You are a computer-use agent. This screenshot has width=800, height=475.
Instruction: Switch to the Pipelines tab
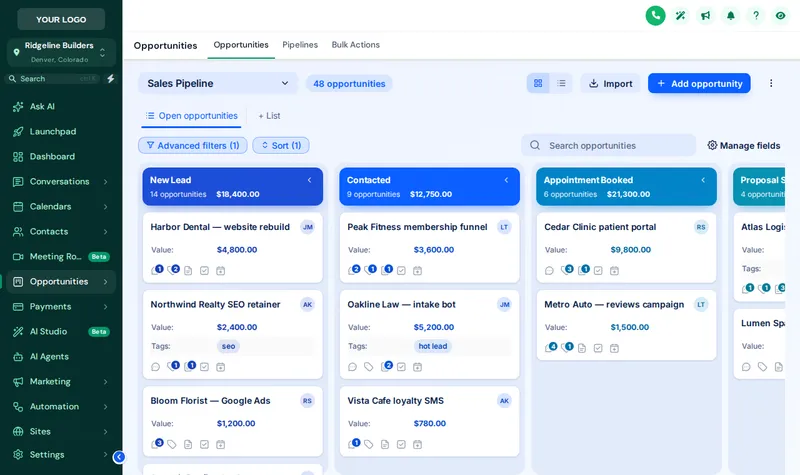300,45
